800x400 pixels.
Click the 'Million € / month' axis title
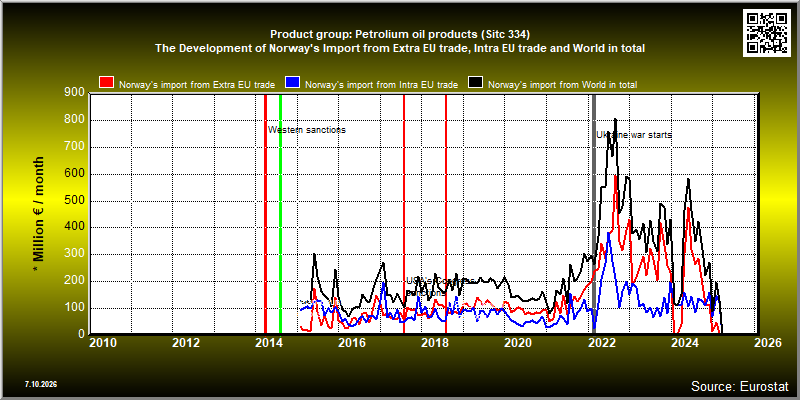[39, 214]
